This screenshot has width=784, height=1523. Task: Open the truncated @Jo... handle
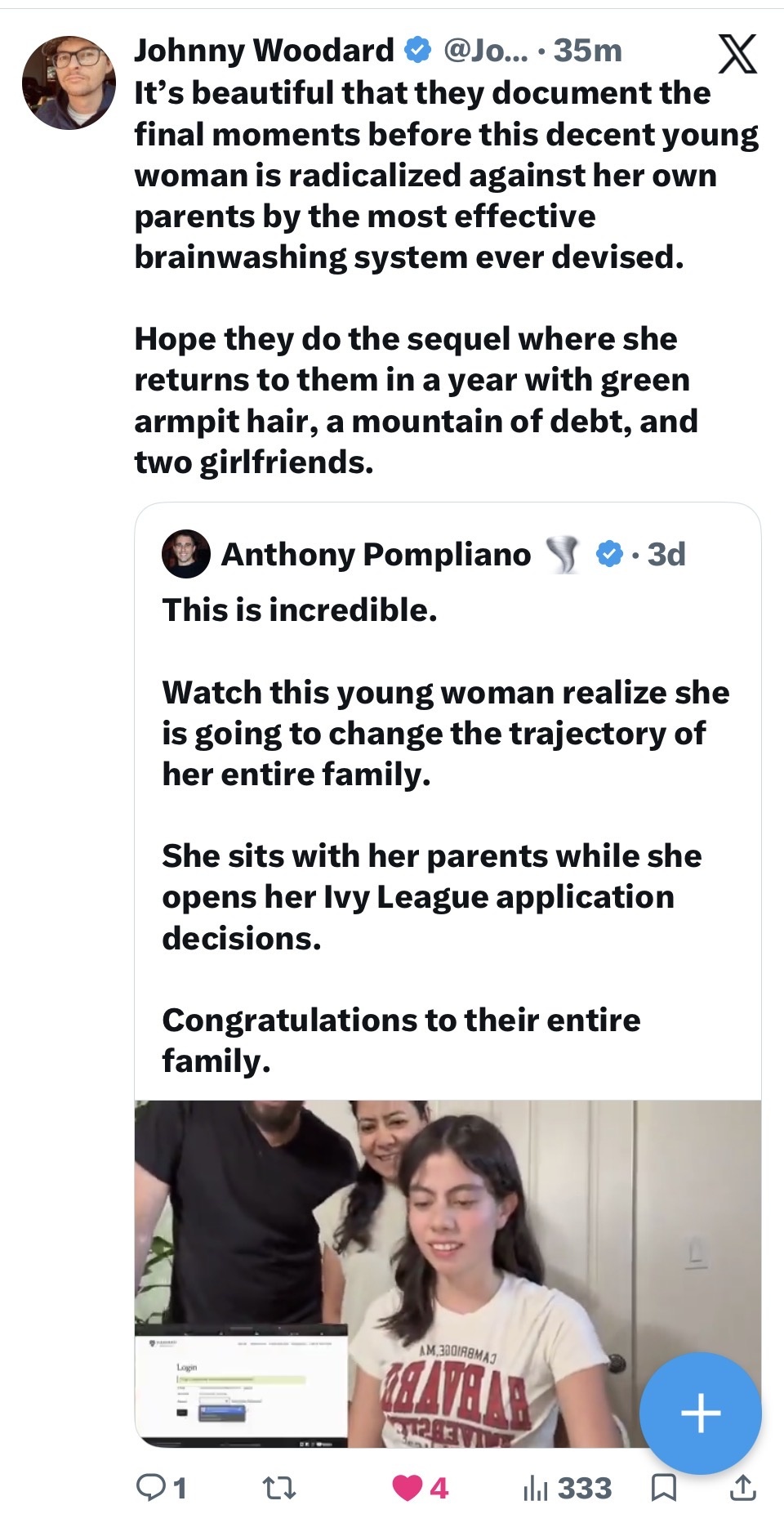click(x=485, y=51)
